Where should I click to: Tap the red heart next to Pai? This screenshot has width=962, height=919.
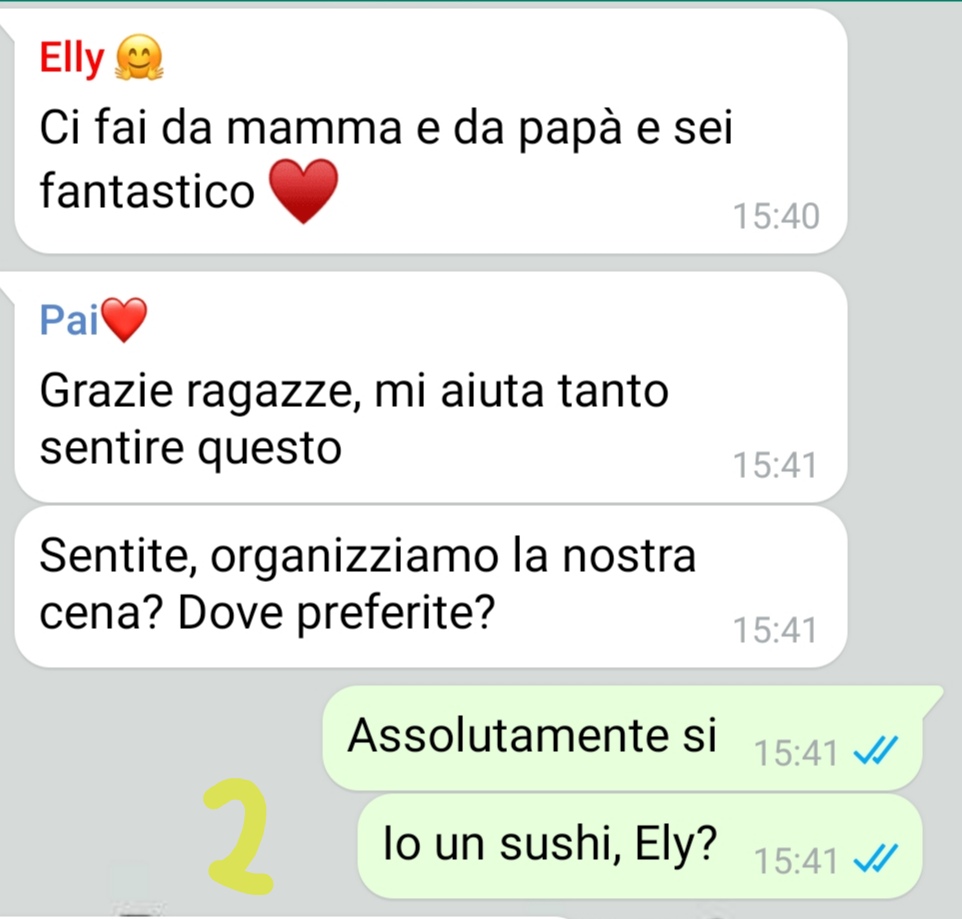click(124, 320)
